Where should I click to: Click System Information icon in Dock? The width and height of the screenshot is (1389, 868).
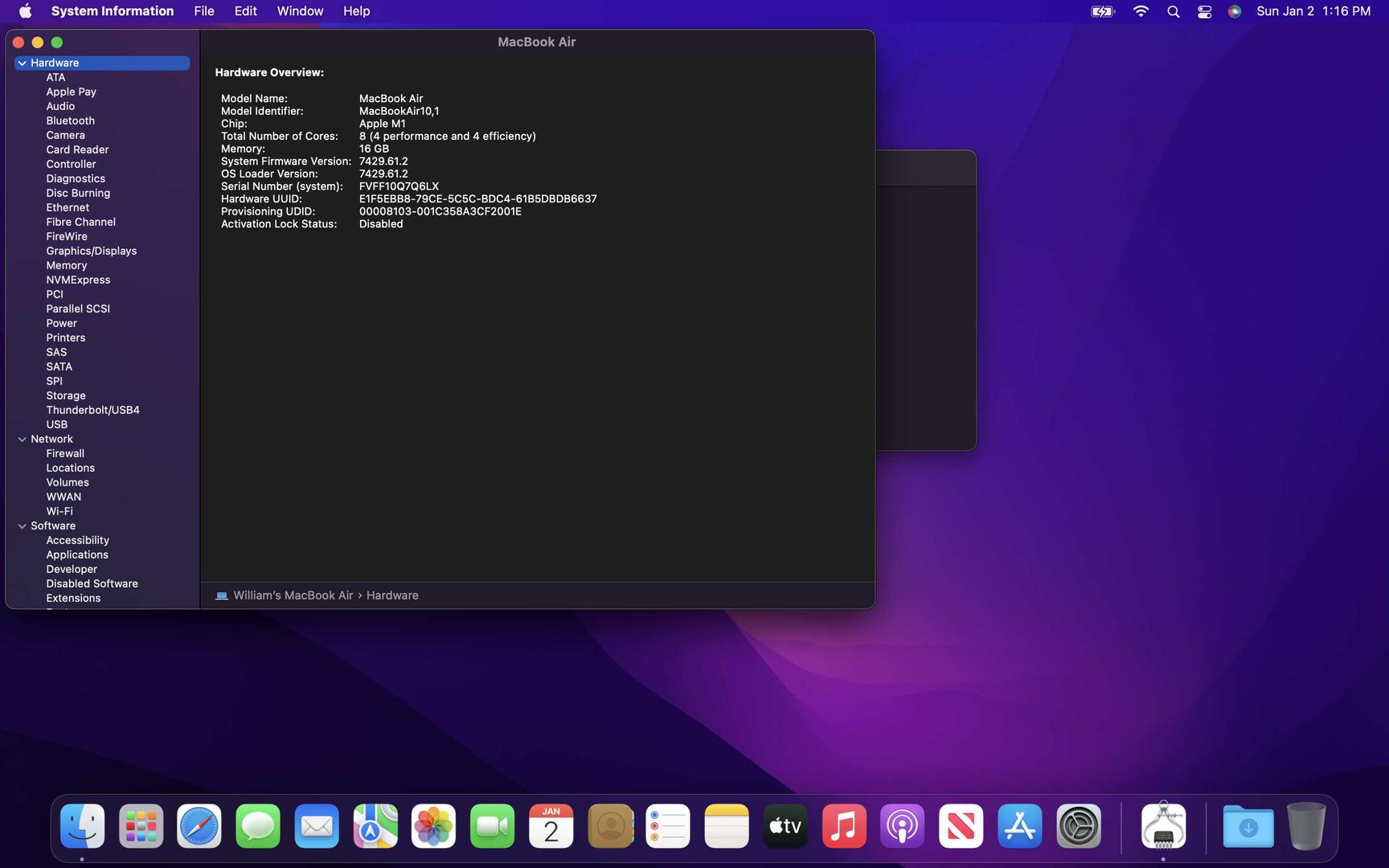click(1163, 825)
